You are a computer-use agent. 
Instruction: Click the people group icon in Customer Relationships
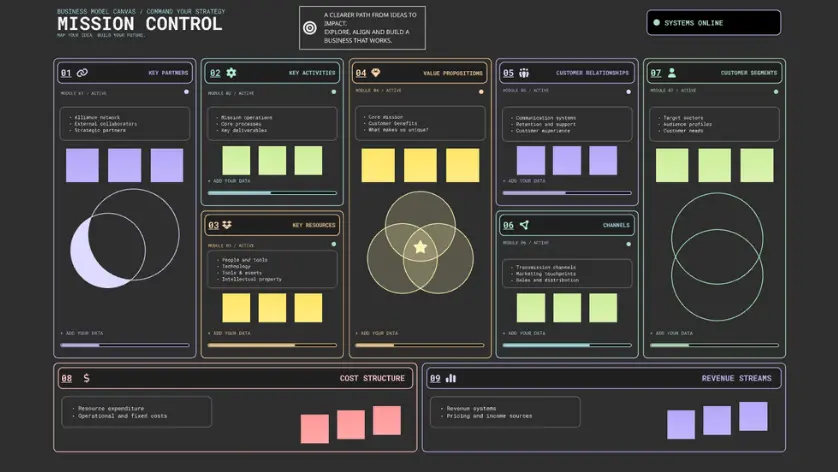[x=524, y=73]
